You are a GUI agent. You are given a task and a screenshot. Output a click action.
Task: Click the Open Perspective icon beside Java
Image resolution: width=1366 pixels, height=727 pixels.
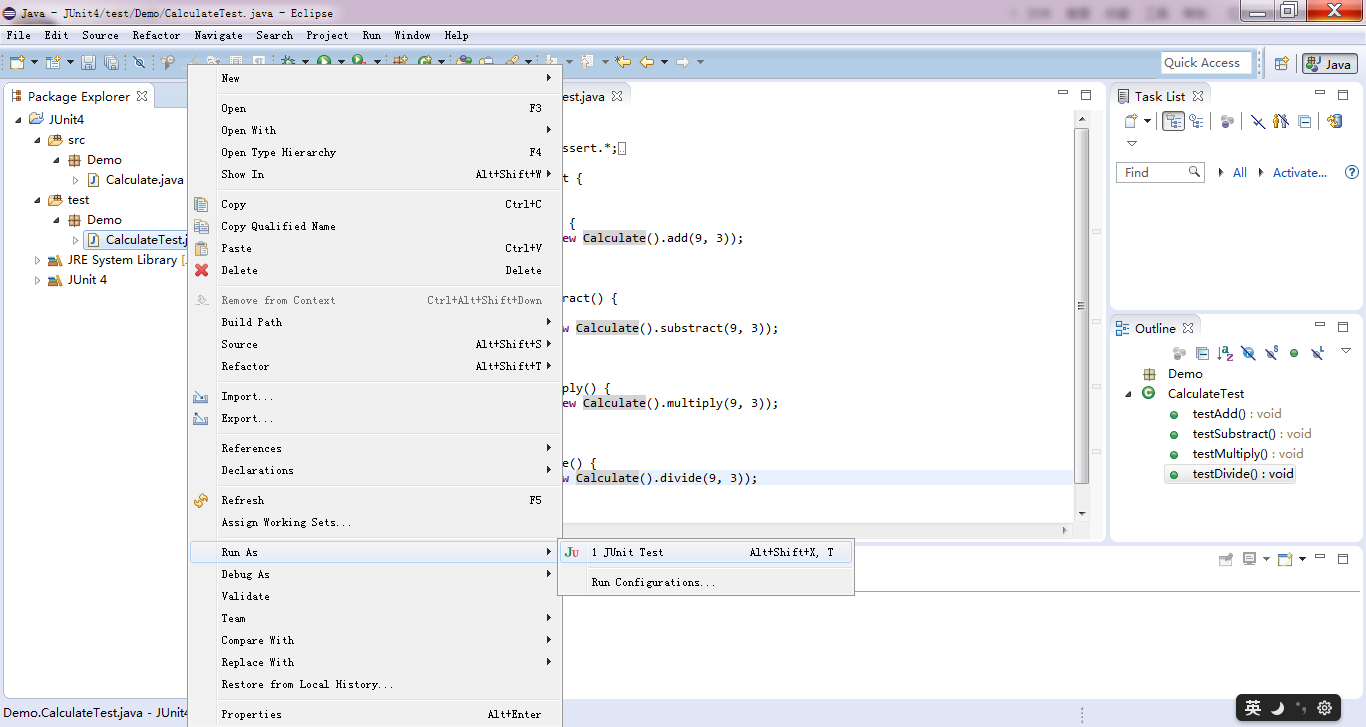point(1281,63)
